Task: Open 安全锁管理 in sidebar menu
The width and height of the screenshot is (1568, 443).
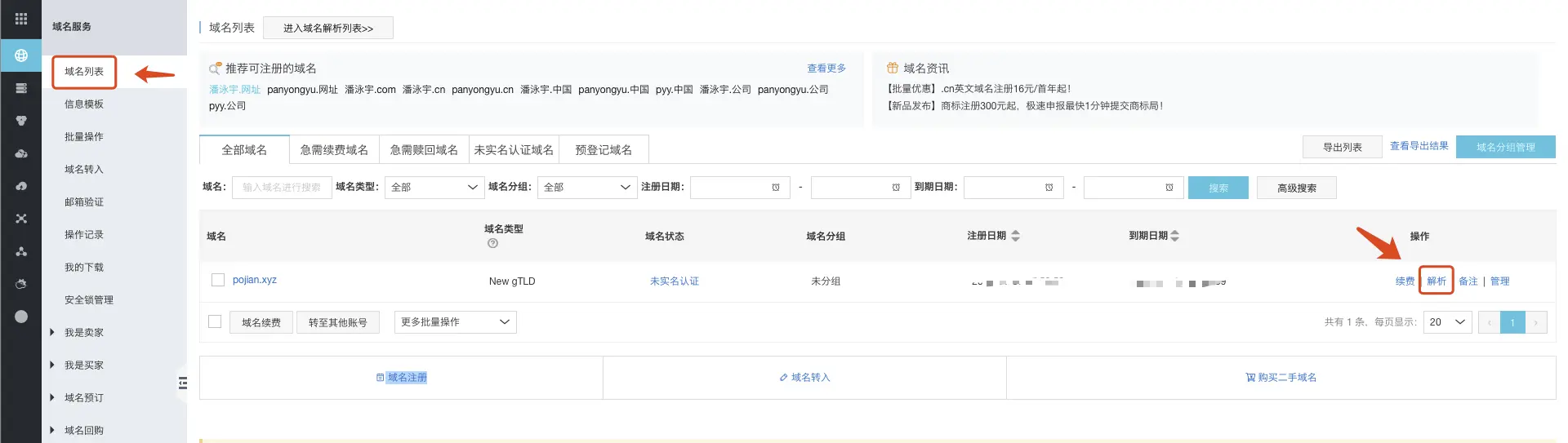Action: click(x=89, y=300)
